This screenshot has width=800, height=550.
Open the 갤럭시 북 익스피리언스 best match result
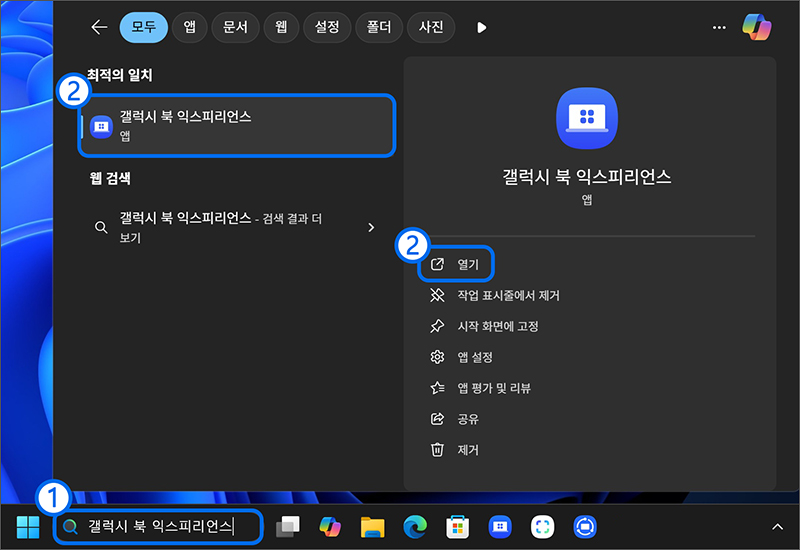tap(237, 126)
